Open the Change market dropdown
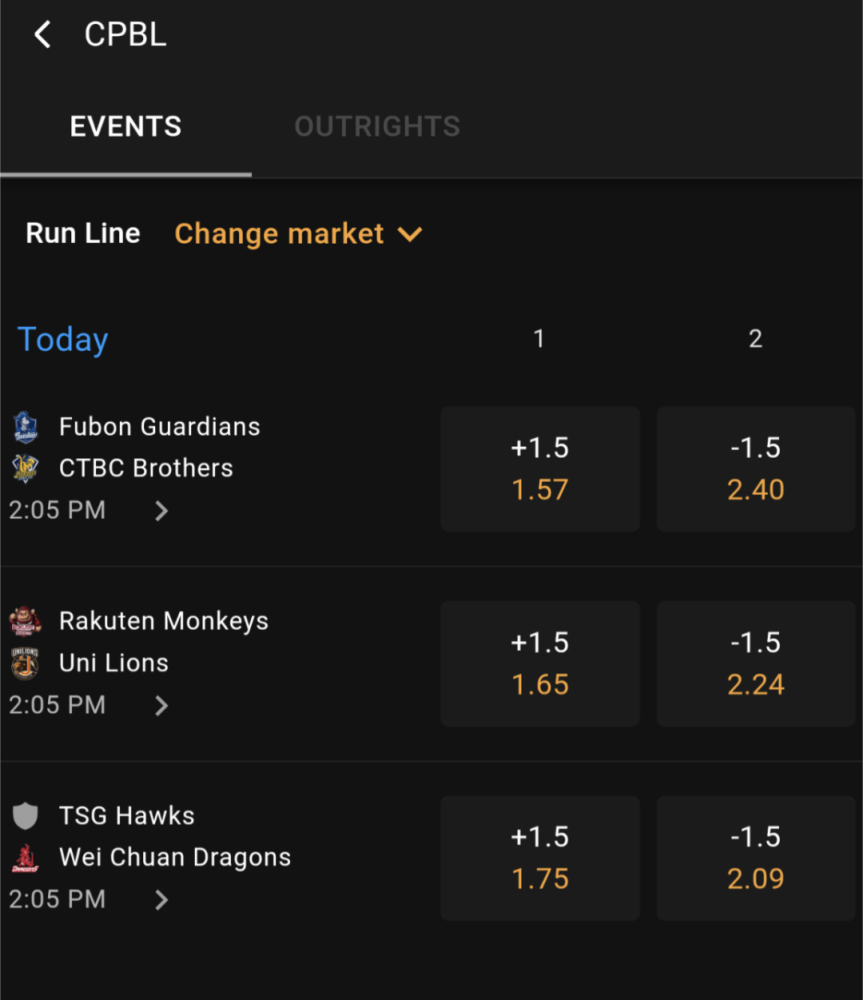Image resolution: width=863 pixels, height=1000 pixels. coord(298,233)
